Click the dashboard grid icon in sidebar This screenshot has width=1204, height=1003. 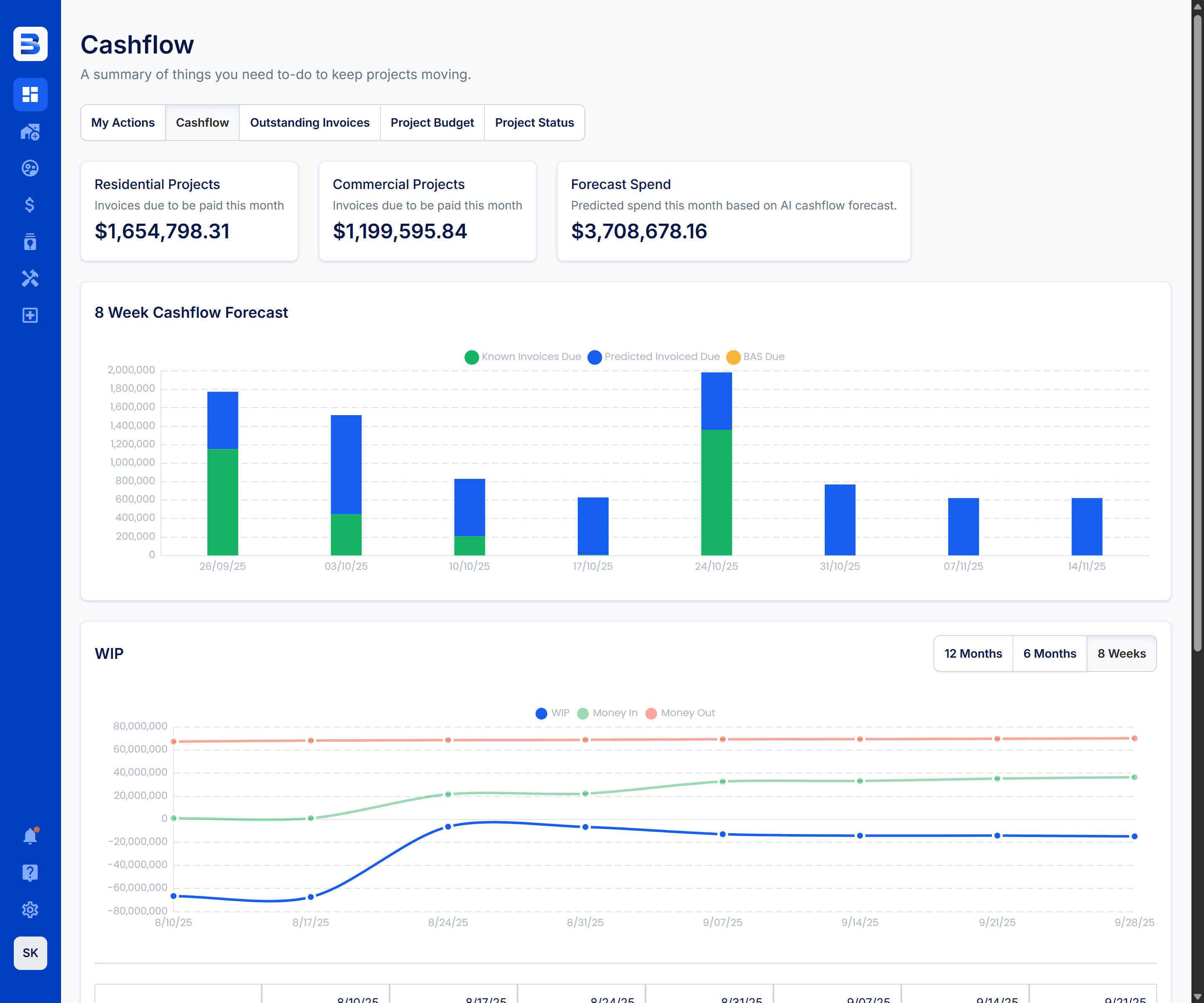[x=30, y=94]
